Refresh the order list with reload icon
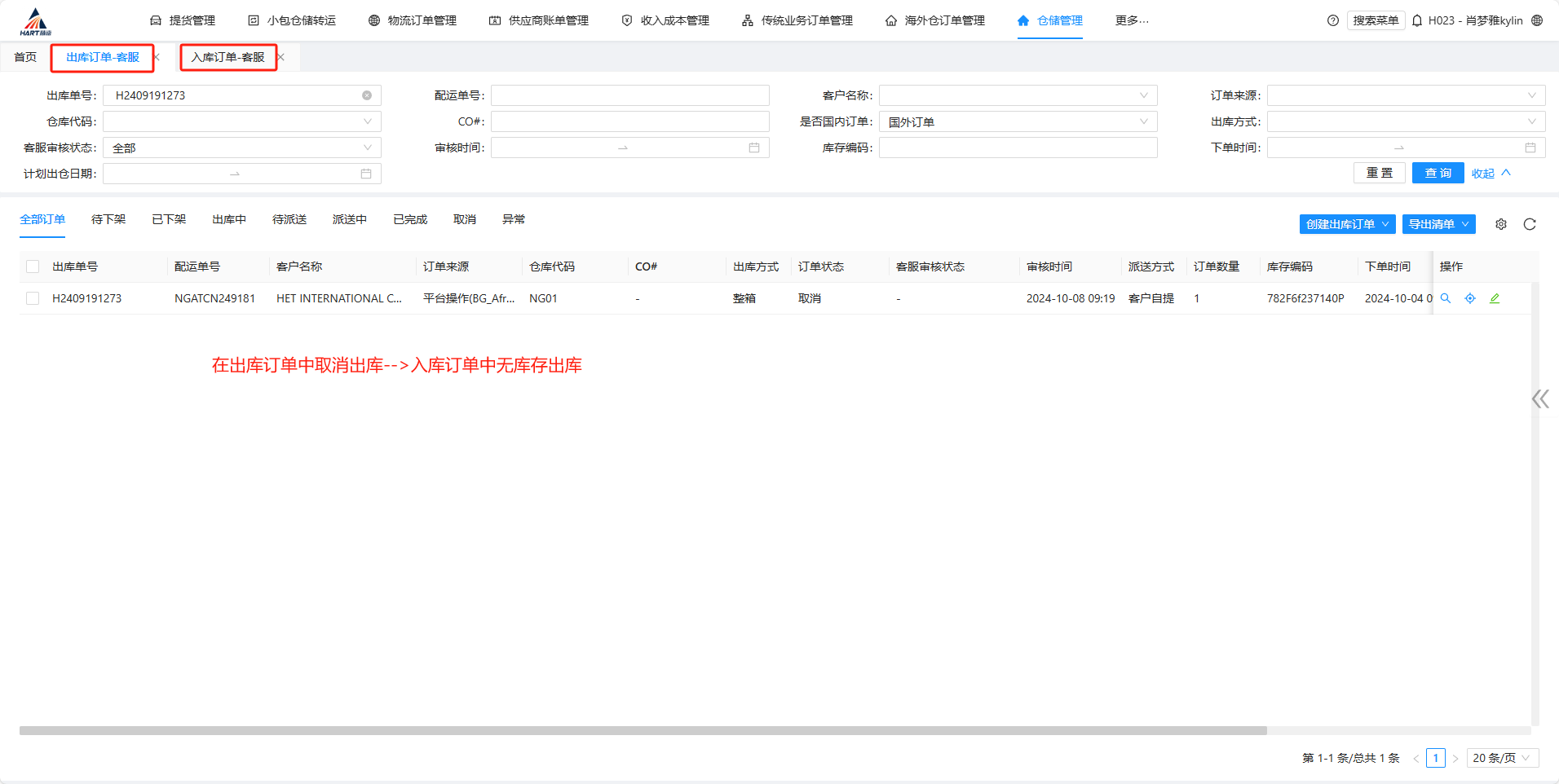The height and width of the screenshot is (784, 1559). coord(1530,224)
